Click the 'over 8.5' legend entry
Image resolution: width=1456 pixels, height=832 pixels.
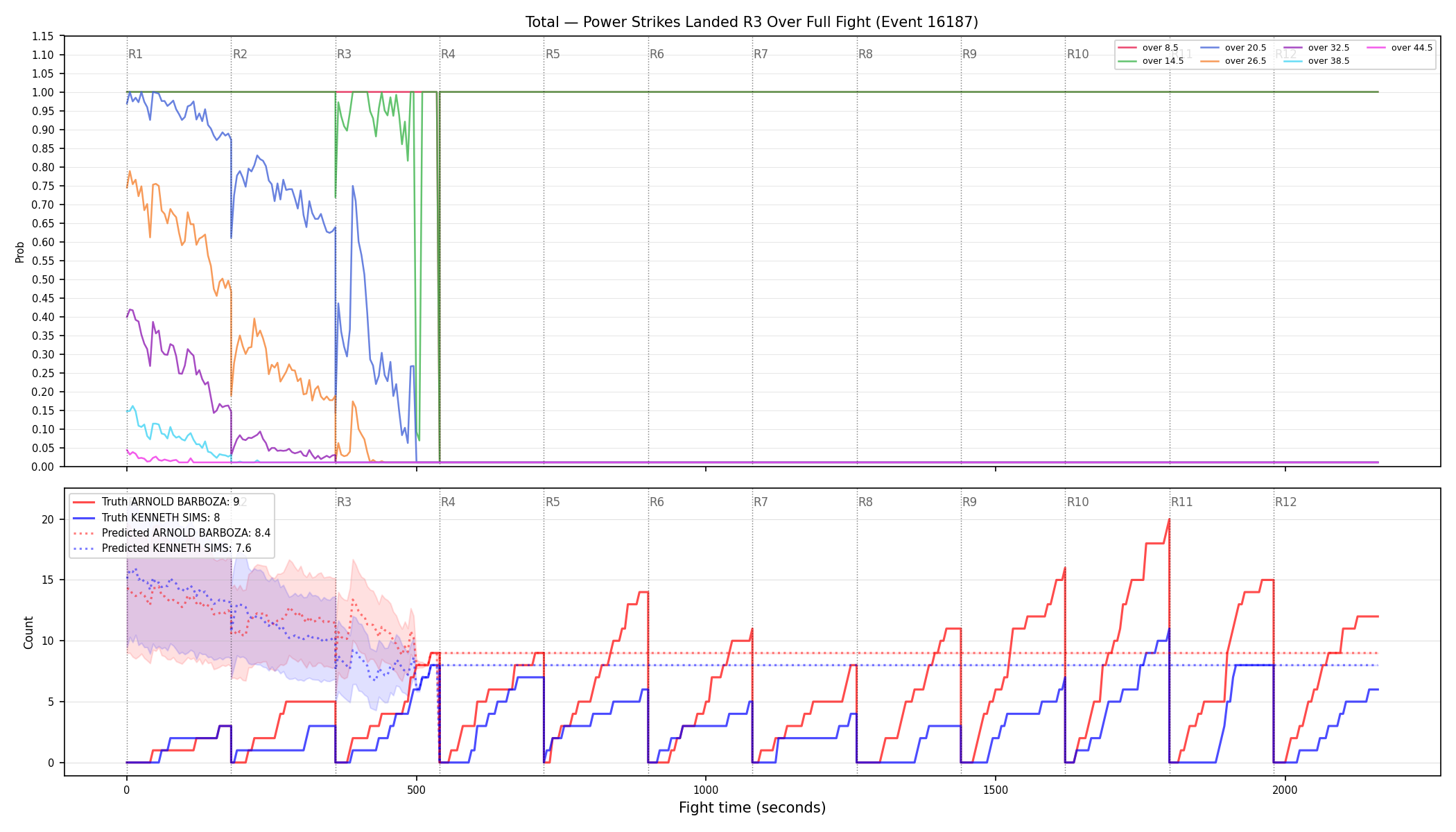(1148, 48)
